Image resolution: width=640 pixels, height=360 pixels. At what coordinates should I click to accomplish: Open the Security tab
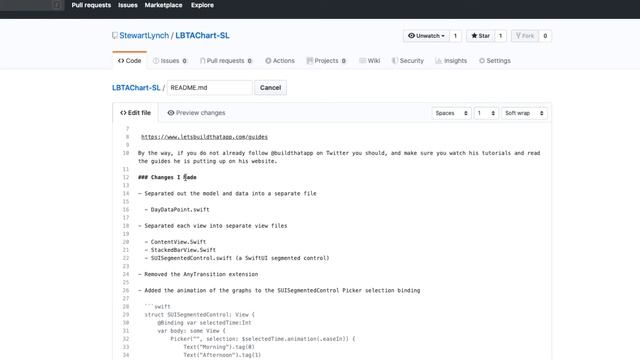pos(408,60)
